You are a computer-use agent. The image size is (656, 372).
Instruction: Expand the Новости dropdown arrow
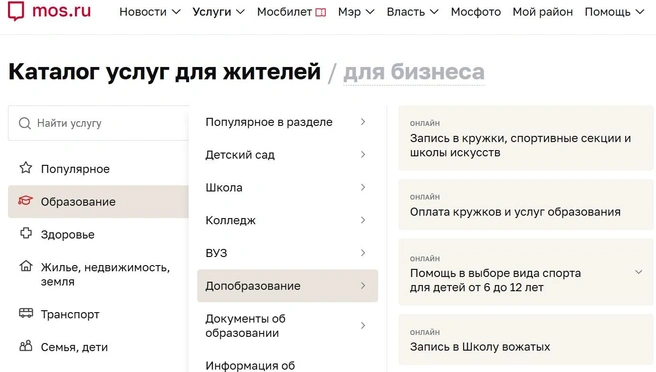[x=177, y=12]
